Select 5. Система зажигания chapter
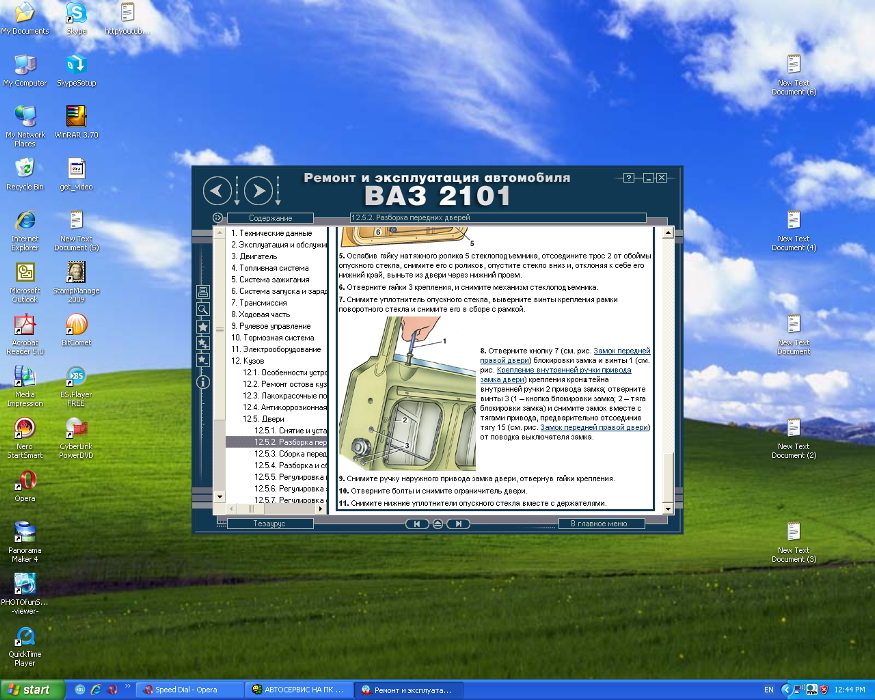The height and width of the screenshot is (700, 875). (270, 280)
